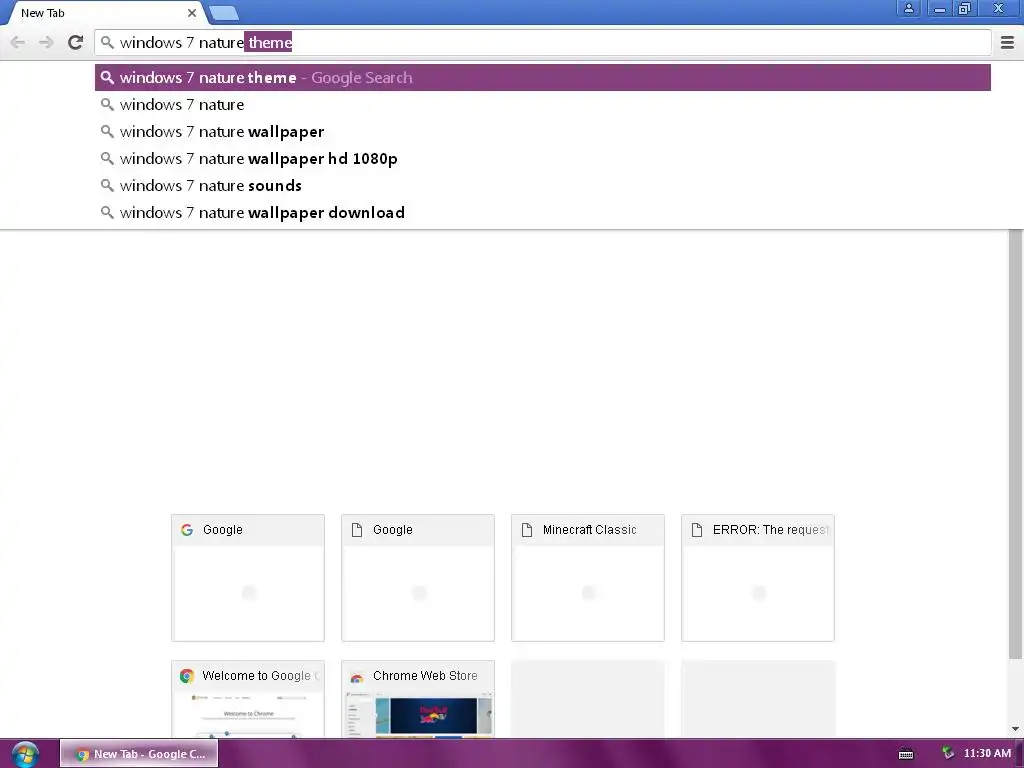Open the Minecraft Classic tile
The image size is (1024, 768).
588,578
